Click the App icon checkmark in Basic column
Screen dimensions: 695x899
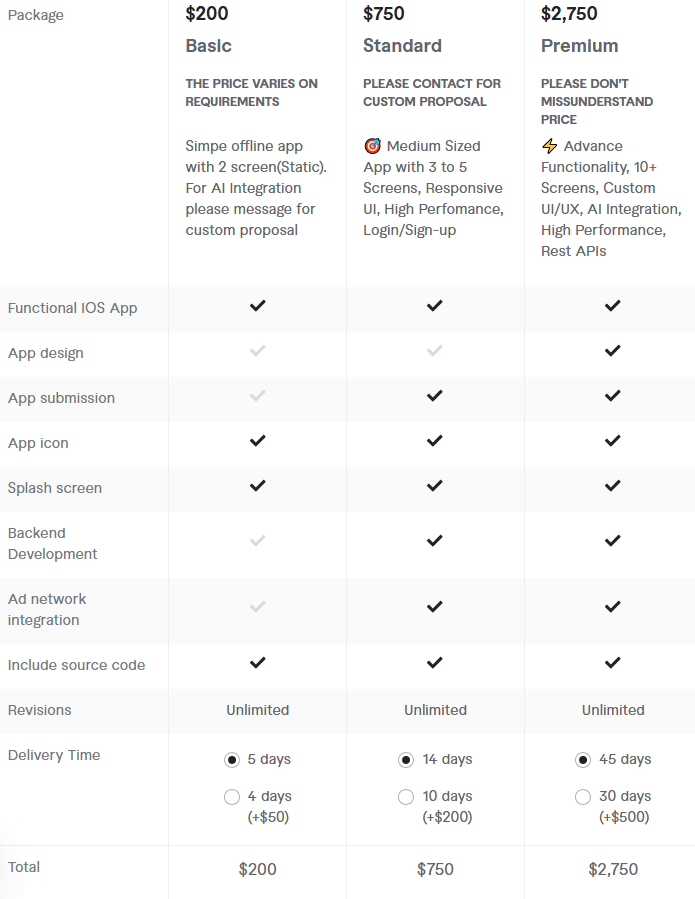point(257,440)
